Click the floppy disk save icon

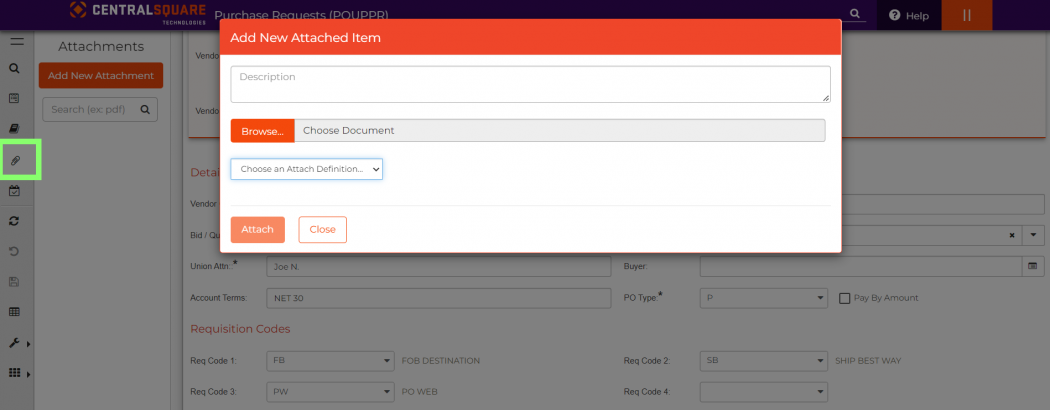(14, 282)
